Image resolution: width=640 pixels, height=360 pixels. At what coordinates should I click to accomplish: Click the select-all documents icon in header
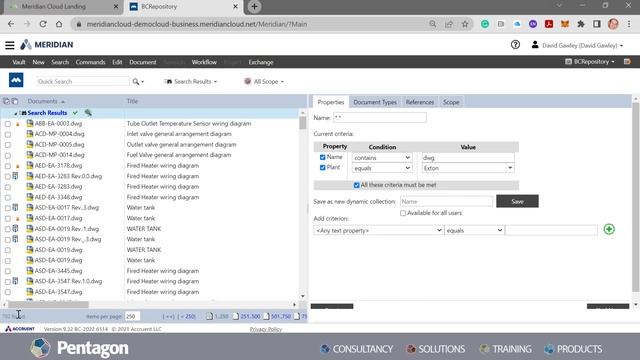point(6,101)
